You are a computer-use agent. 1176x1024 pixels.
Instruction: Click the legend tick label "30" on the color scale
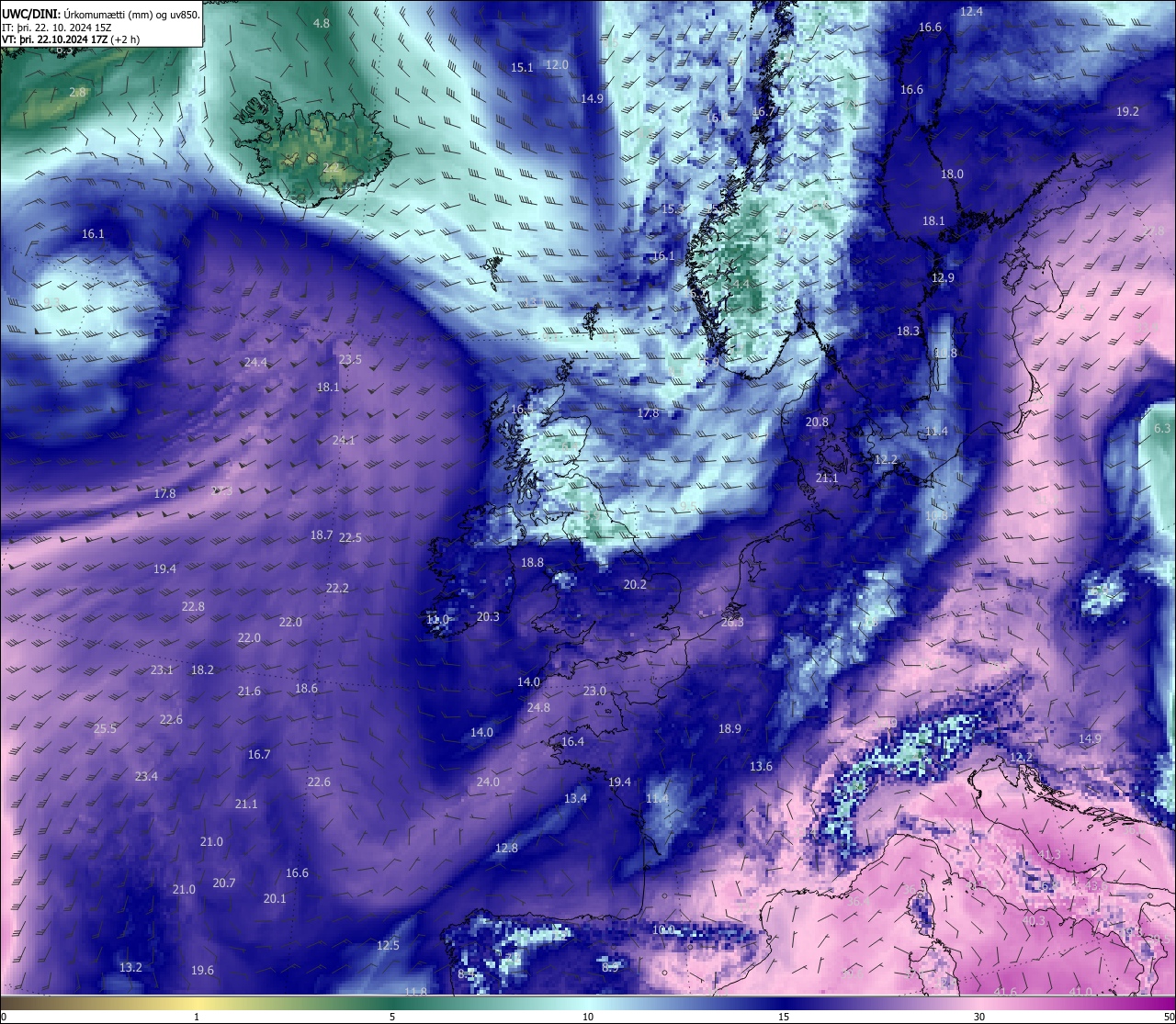979,1017
